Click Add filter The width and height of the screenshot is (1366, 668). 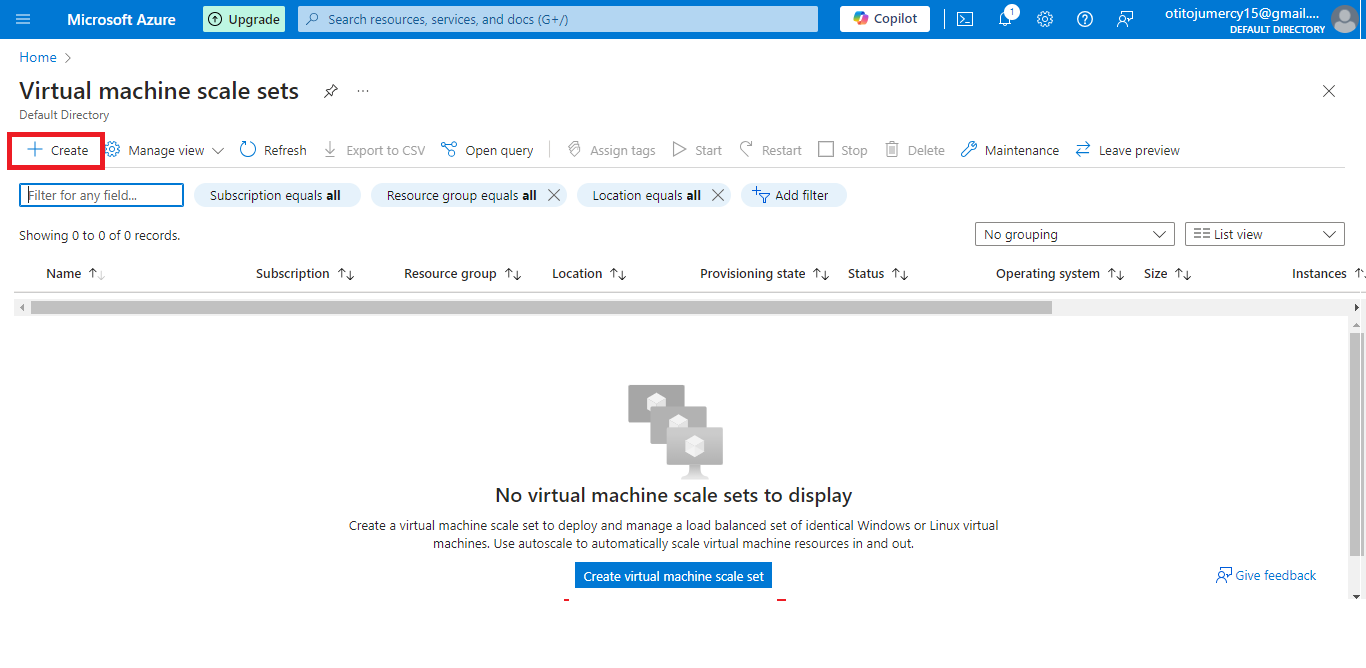tap(794, 195)
